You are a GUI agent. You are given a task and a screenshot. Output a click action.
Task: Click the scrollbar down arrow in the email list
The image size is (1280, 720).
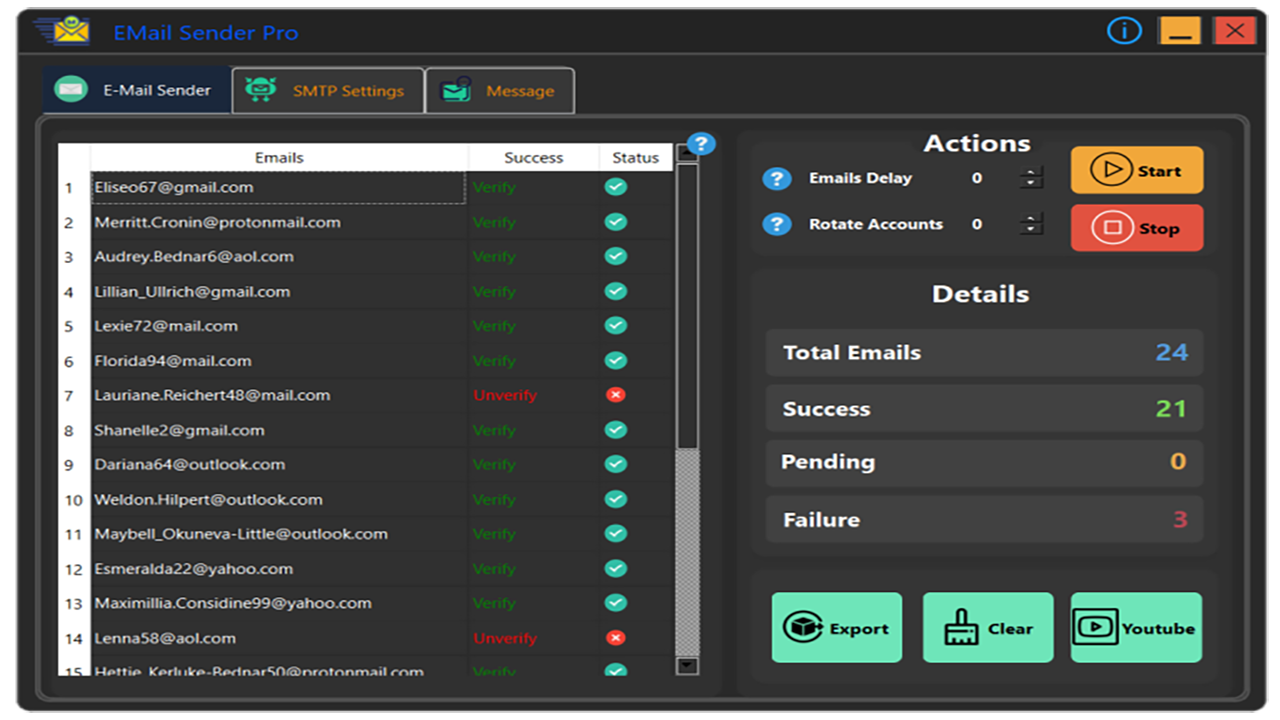tap(687, 664)
